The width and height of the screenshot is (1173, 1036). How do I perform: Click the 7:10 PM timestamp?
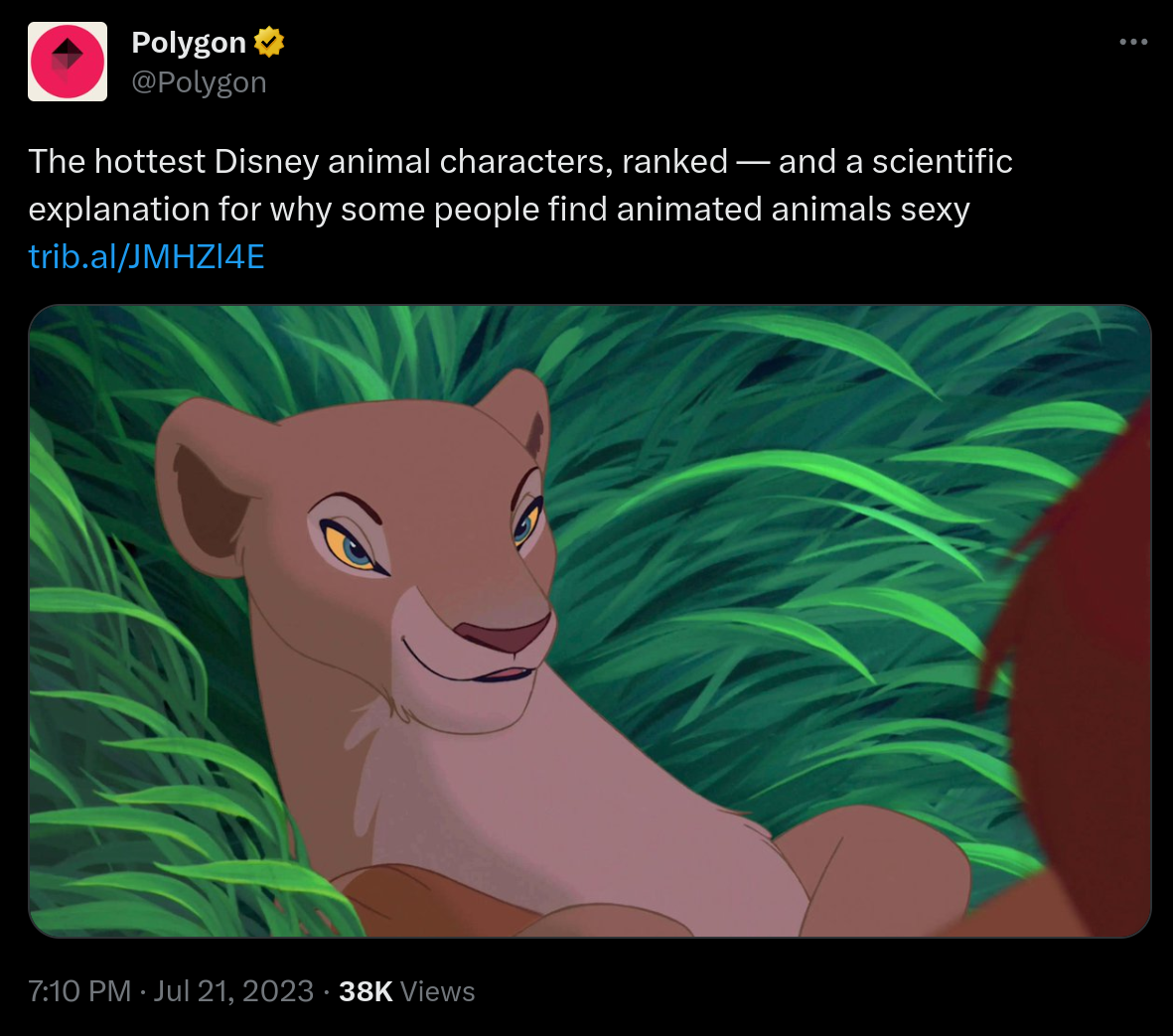coord(79,991)
